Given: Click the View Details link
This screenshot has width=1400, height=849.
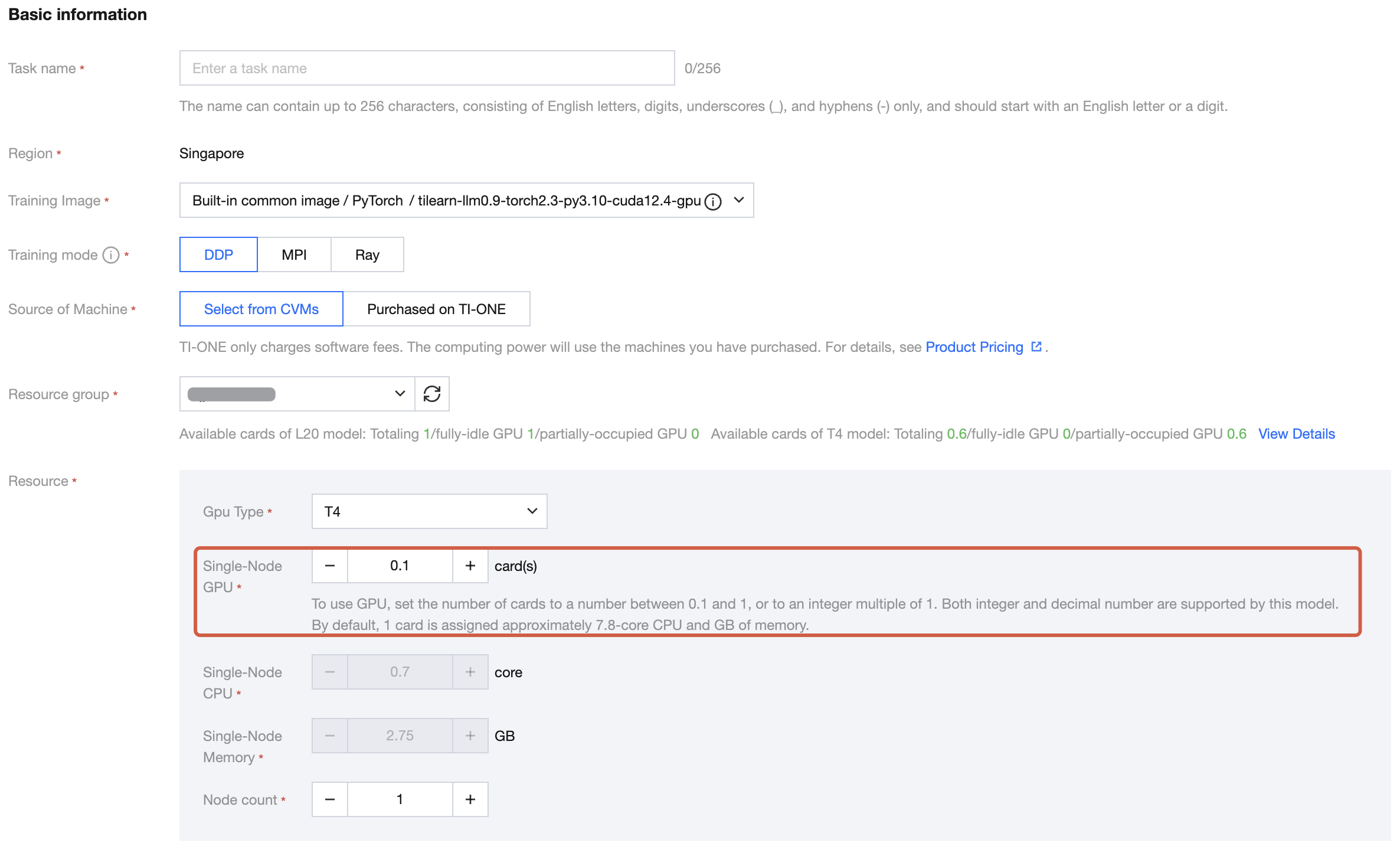Looking at the screenshot, I should tap(1296, 434).
